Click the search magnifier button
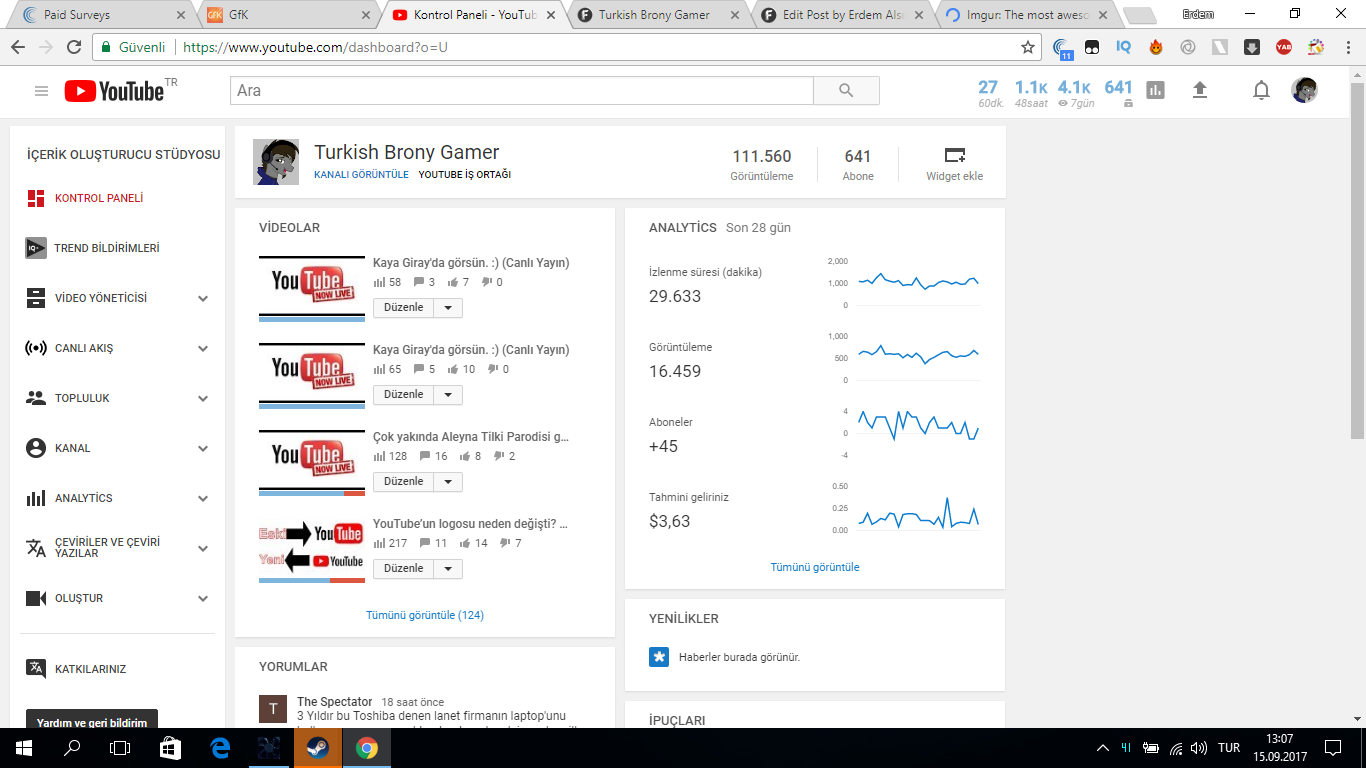 [846, 91]
